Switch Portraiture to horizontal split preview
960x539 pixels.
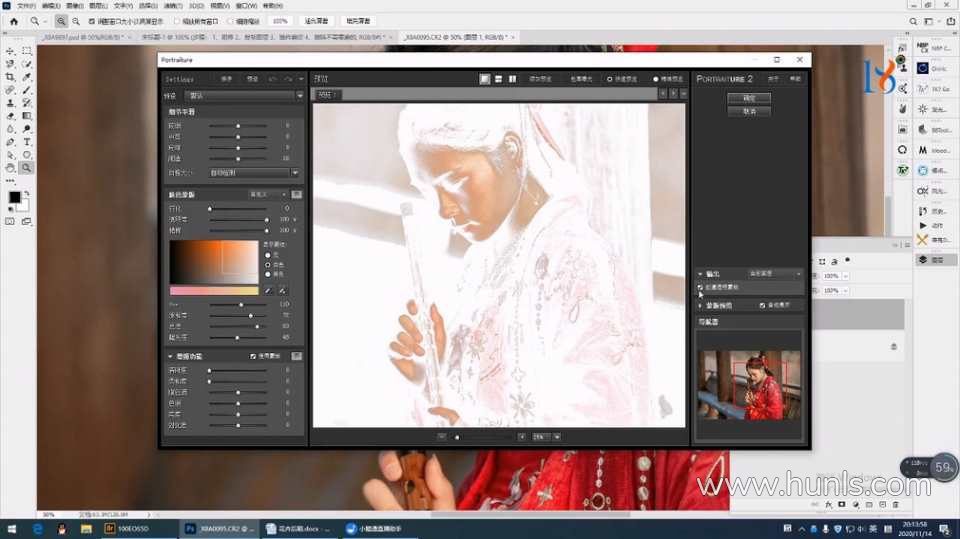tap(498, 79)
